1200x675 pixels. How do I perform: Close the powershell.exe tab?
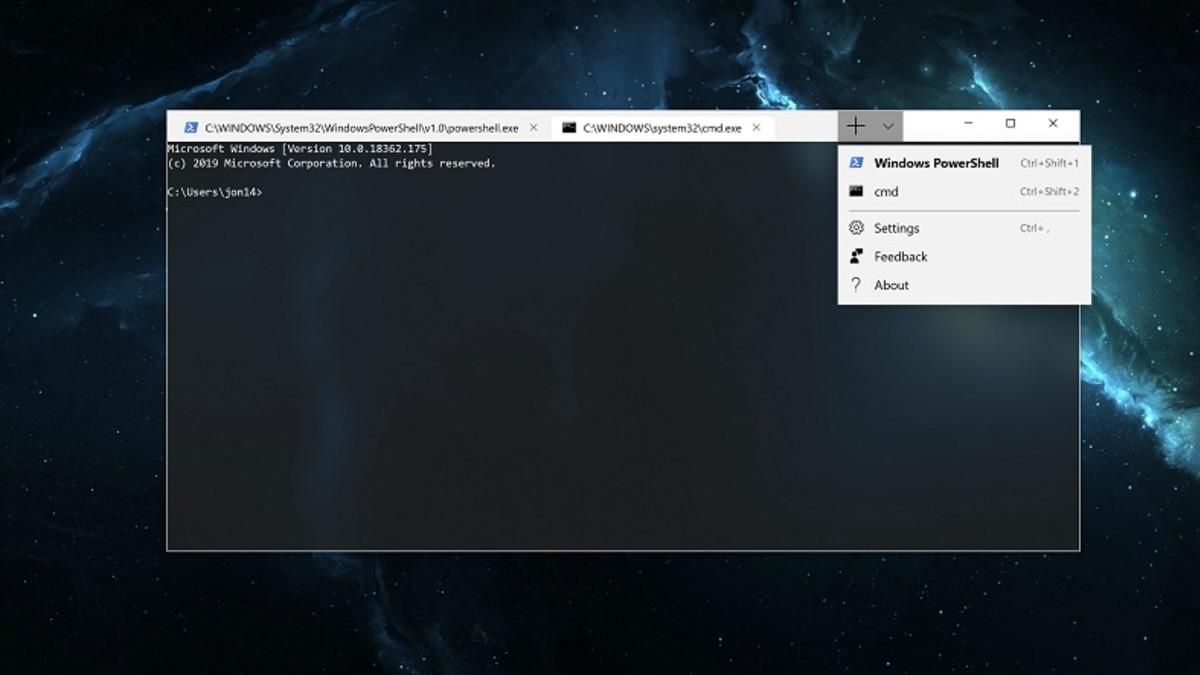click(533, 128)
